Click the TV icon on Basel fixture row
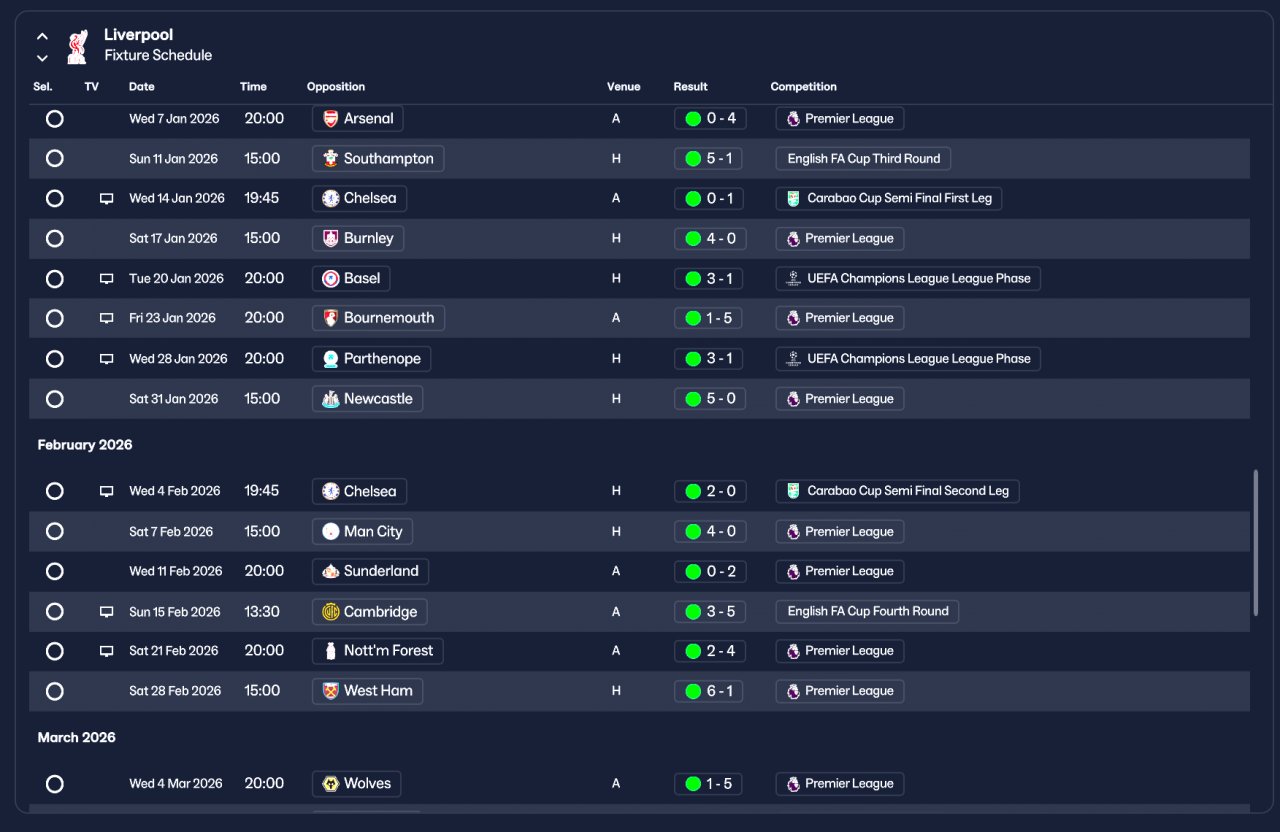The image size is (1280, 832). coord(106,279)
